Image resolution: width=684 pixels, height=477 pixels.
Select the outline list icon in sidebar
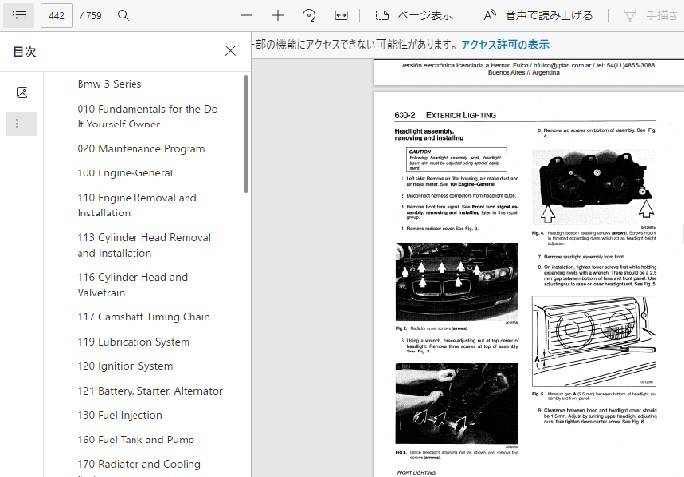pyautogui.click(x=21, y=124)
